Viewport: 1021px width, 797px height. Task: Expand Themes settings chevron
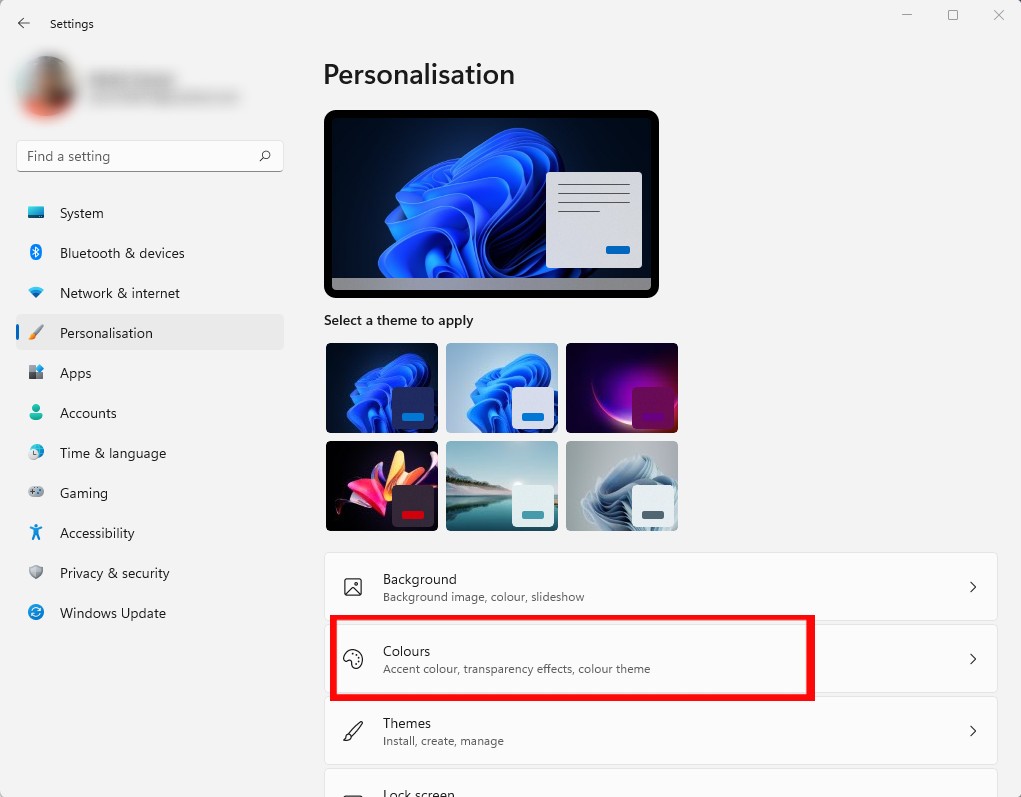pyautogui.click(x=973, y=731)
